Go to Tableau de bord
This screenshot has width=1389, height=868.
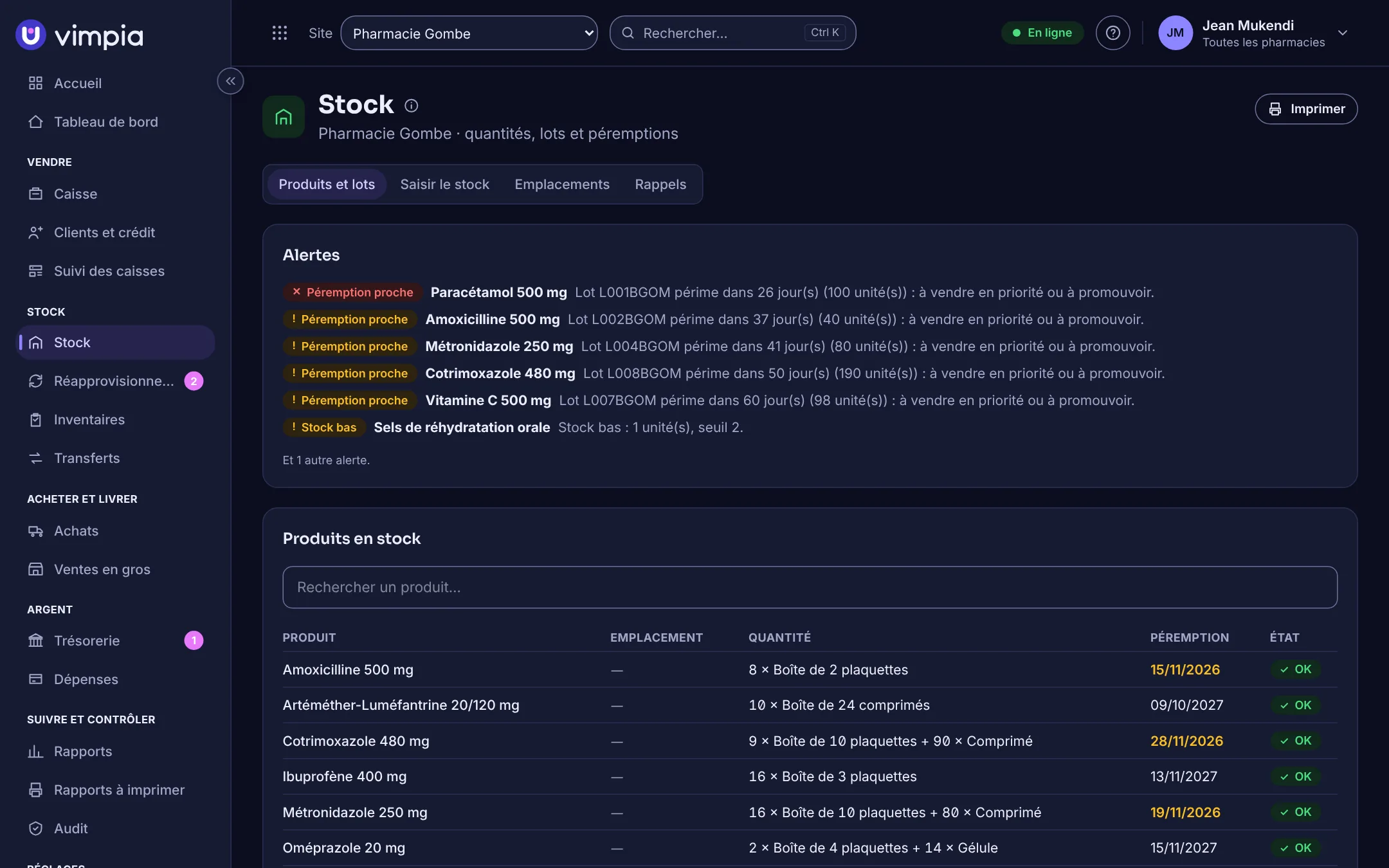pyautogui.click(x=116, y=122)
